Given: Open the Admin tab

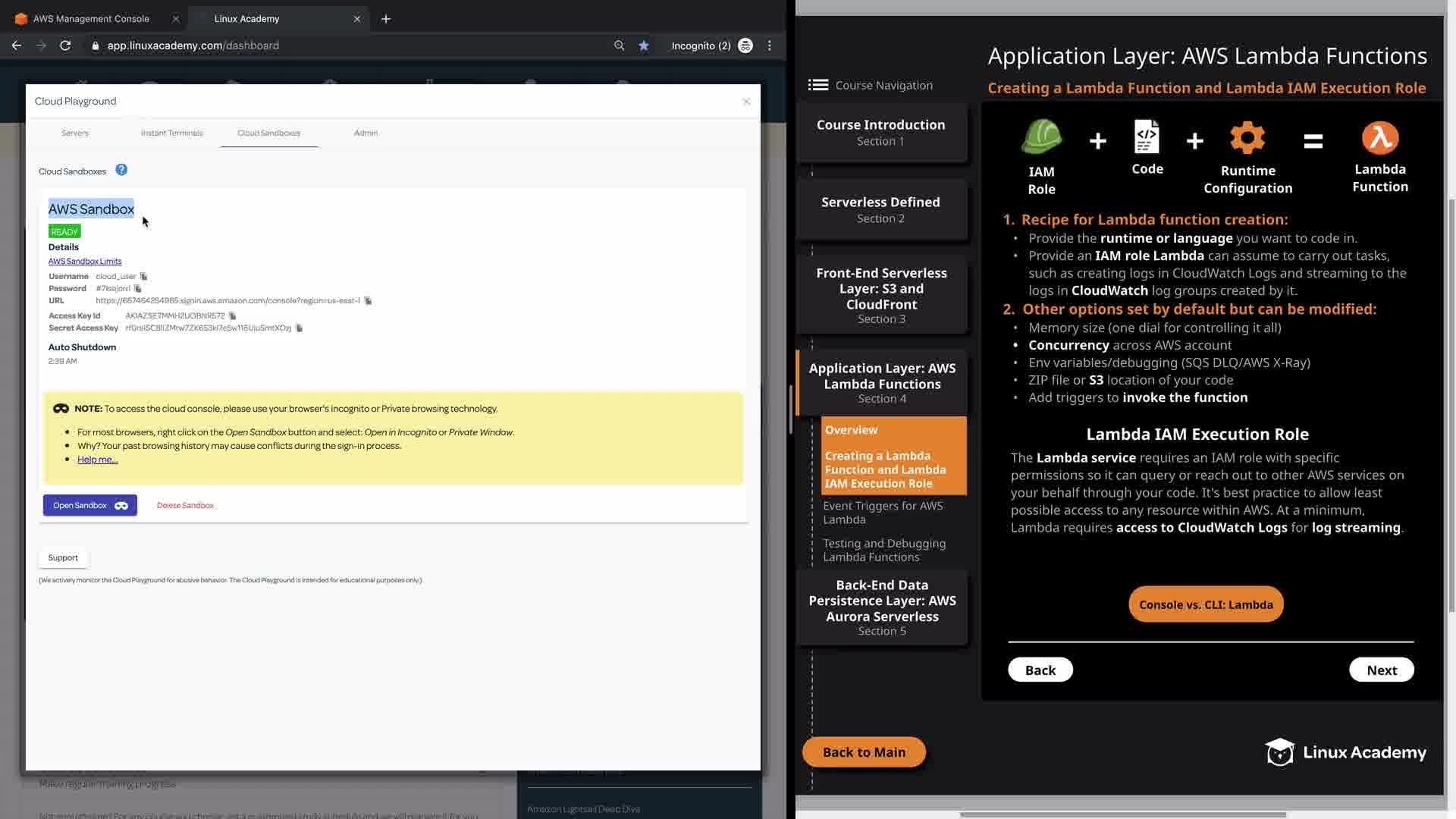Looking at the screenshot, I should 366,133.
